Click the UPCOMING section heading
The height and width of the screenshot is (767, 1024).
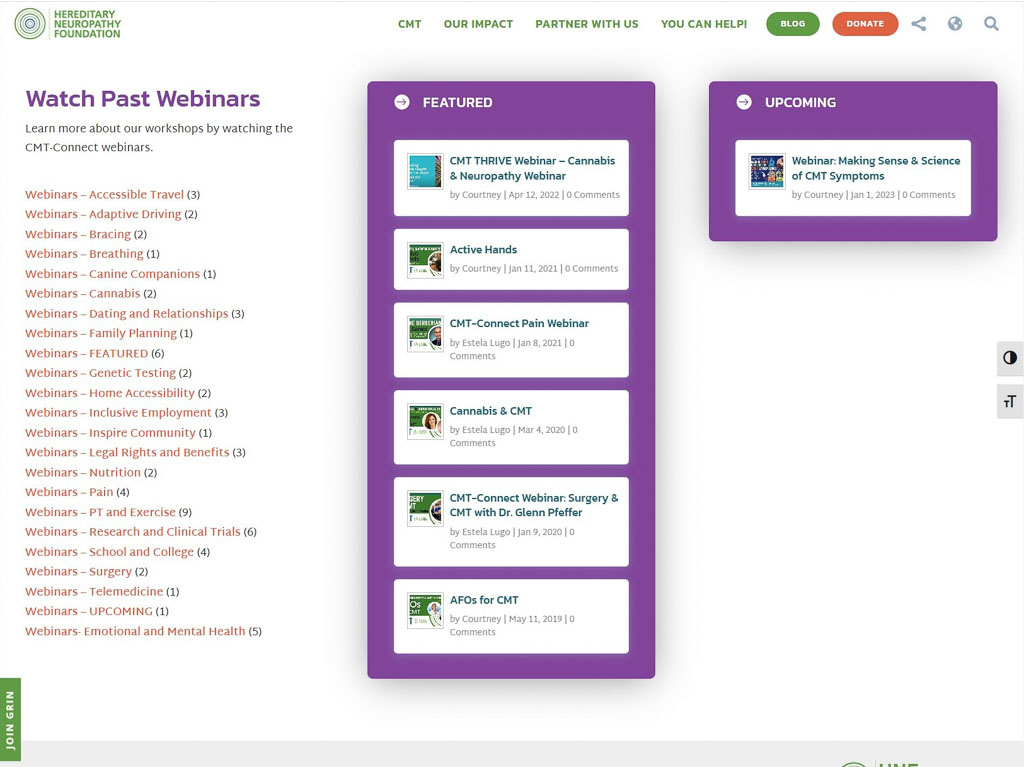pyautogui.click(x=800, y=103)
